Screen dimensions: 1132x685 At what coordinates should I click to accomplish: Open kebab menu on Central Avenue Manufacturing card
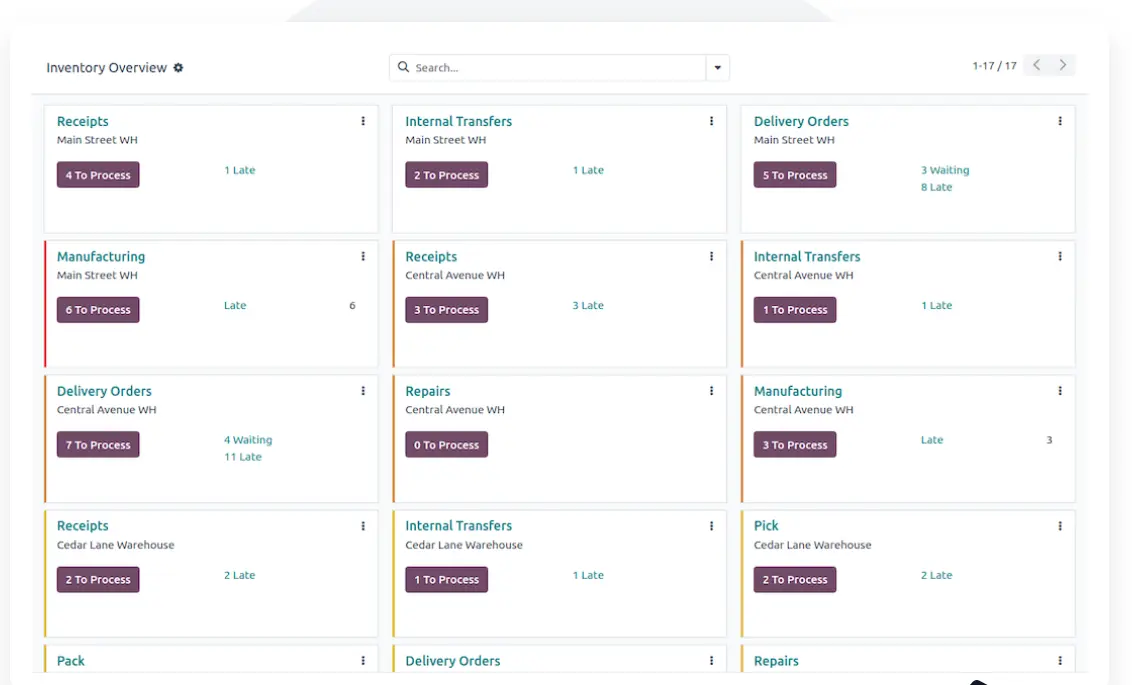point(1060,391)
